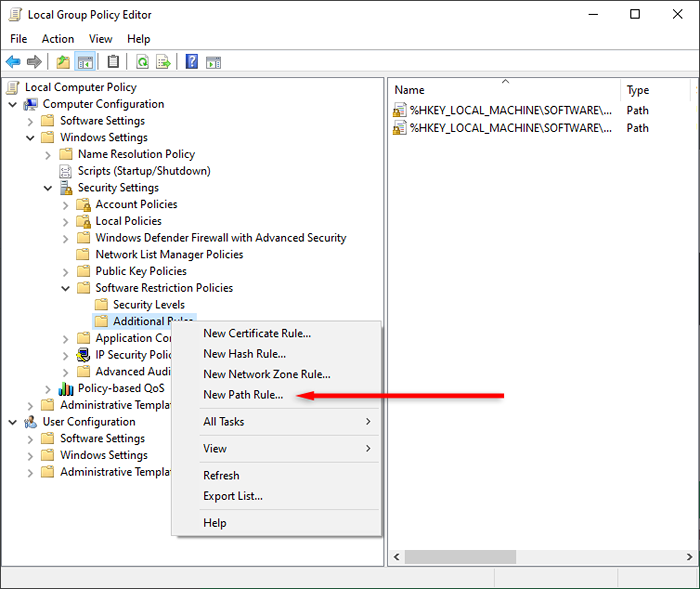Click the Refresh toolbar icon

142,62
